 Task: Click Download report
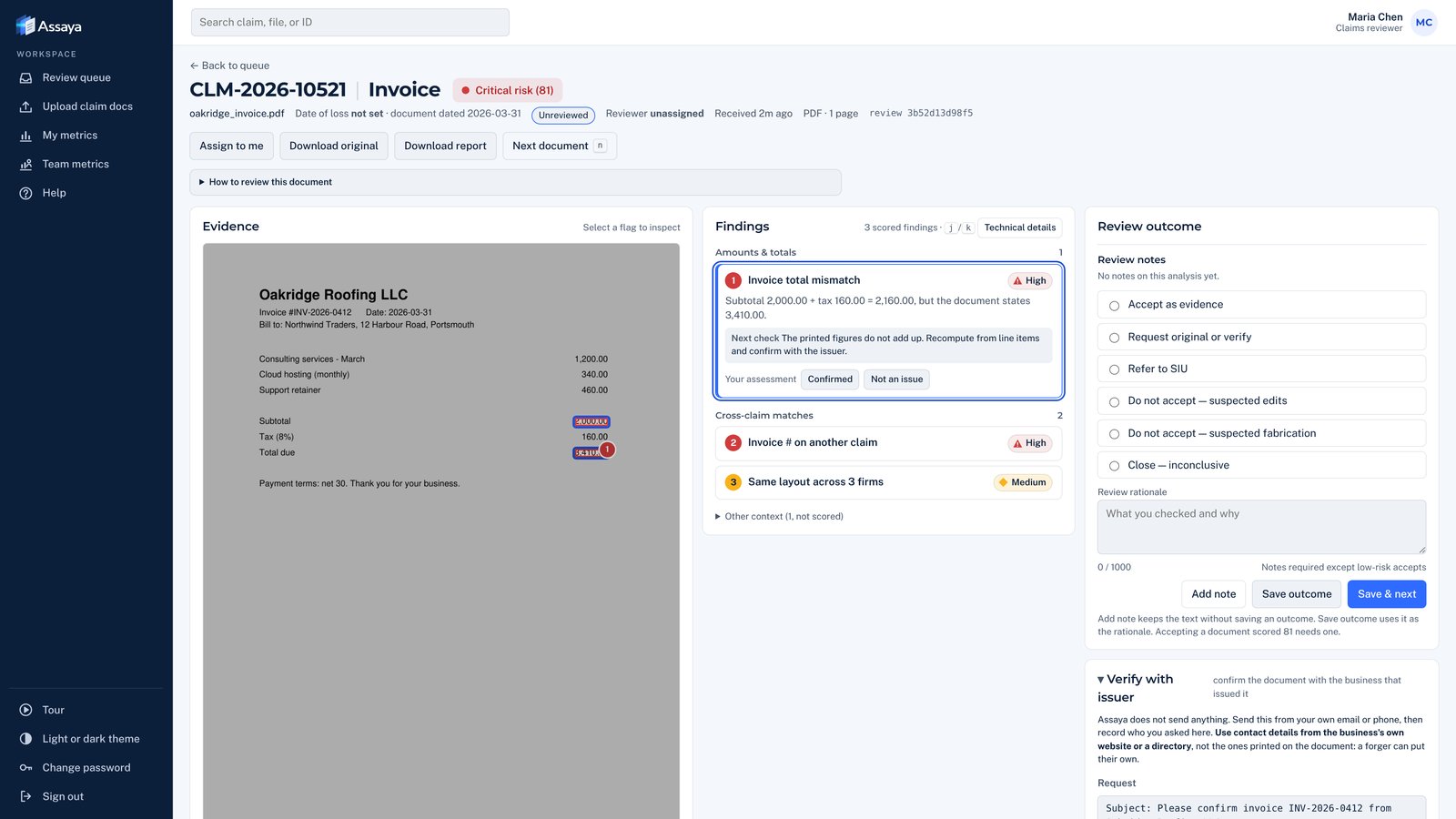445,146
